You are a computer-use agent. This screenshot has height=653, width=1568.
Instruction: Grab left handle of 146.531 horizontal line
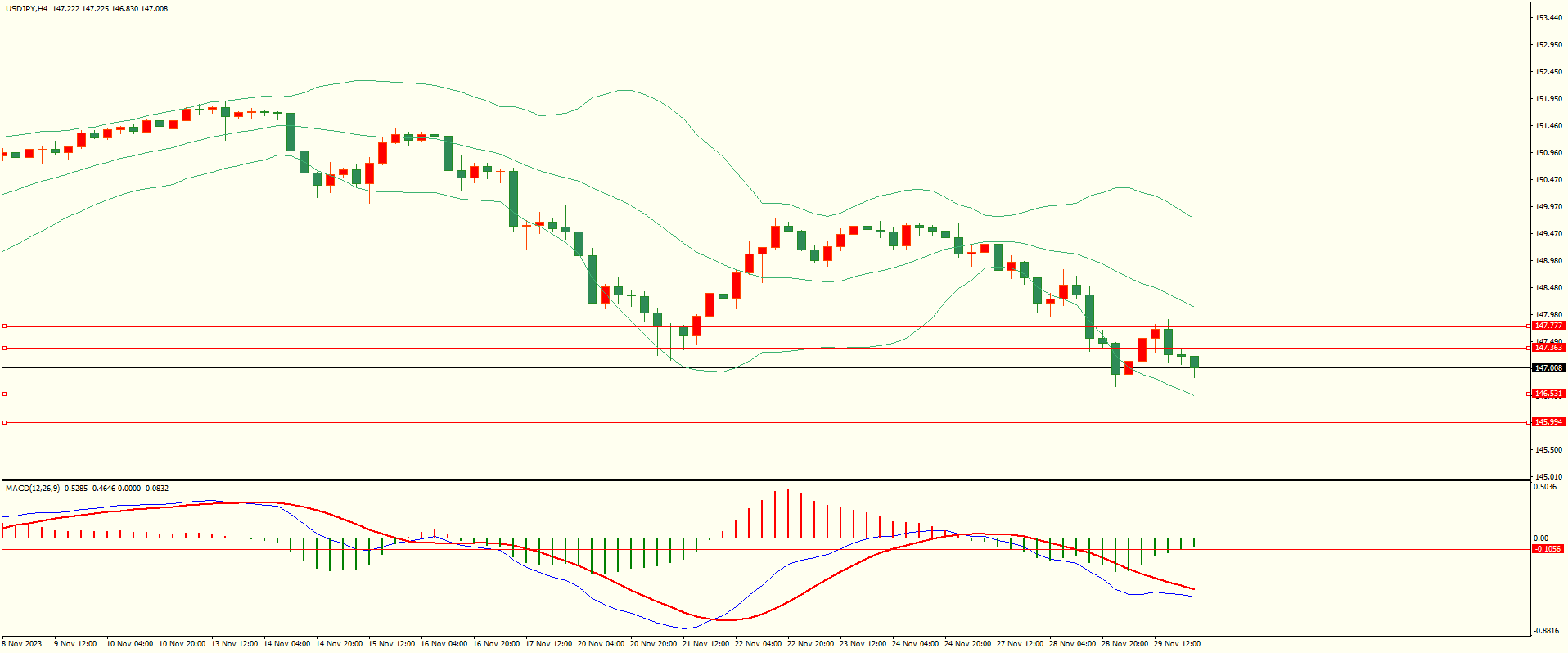click(4, 394)
